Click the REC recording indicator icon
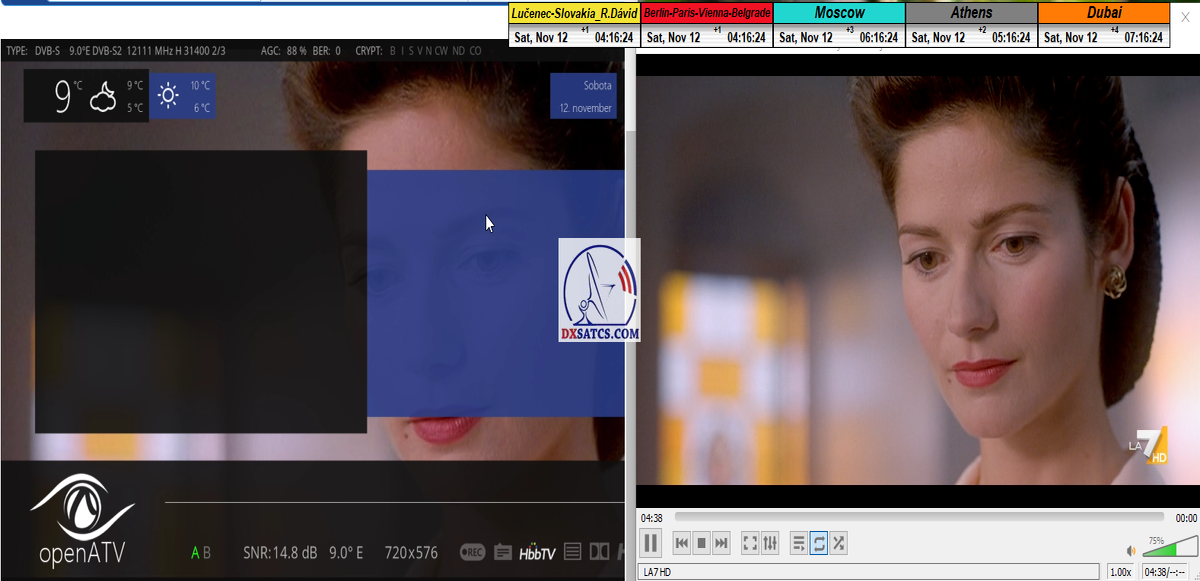 [x=472, y=552]
